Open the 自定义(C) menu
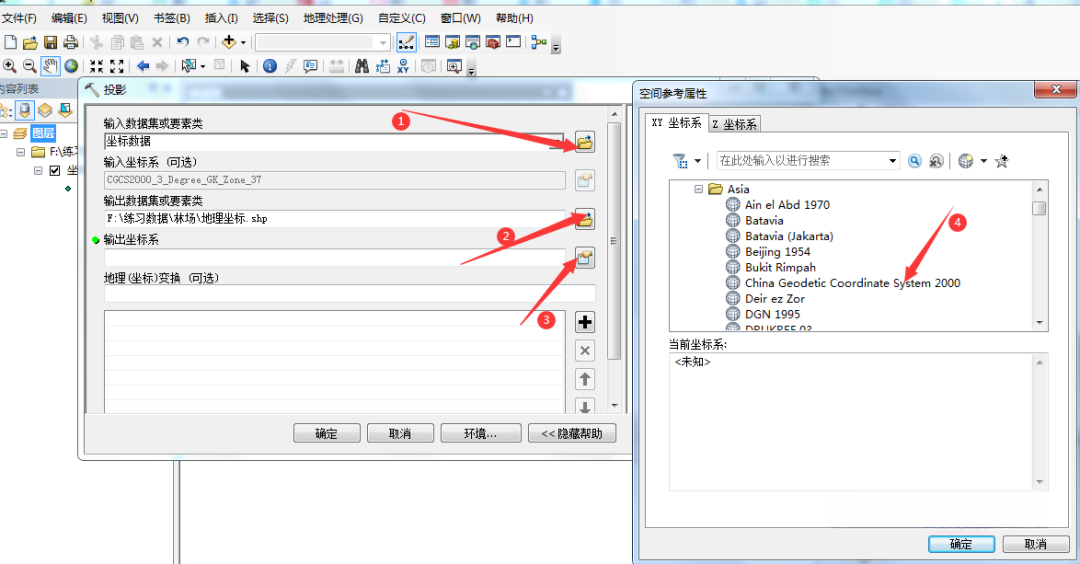The image size is (1080, 564). tap(402, 18)
